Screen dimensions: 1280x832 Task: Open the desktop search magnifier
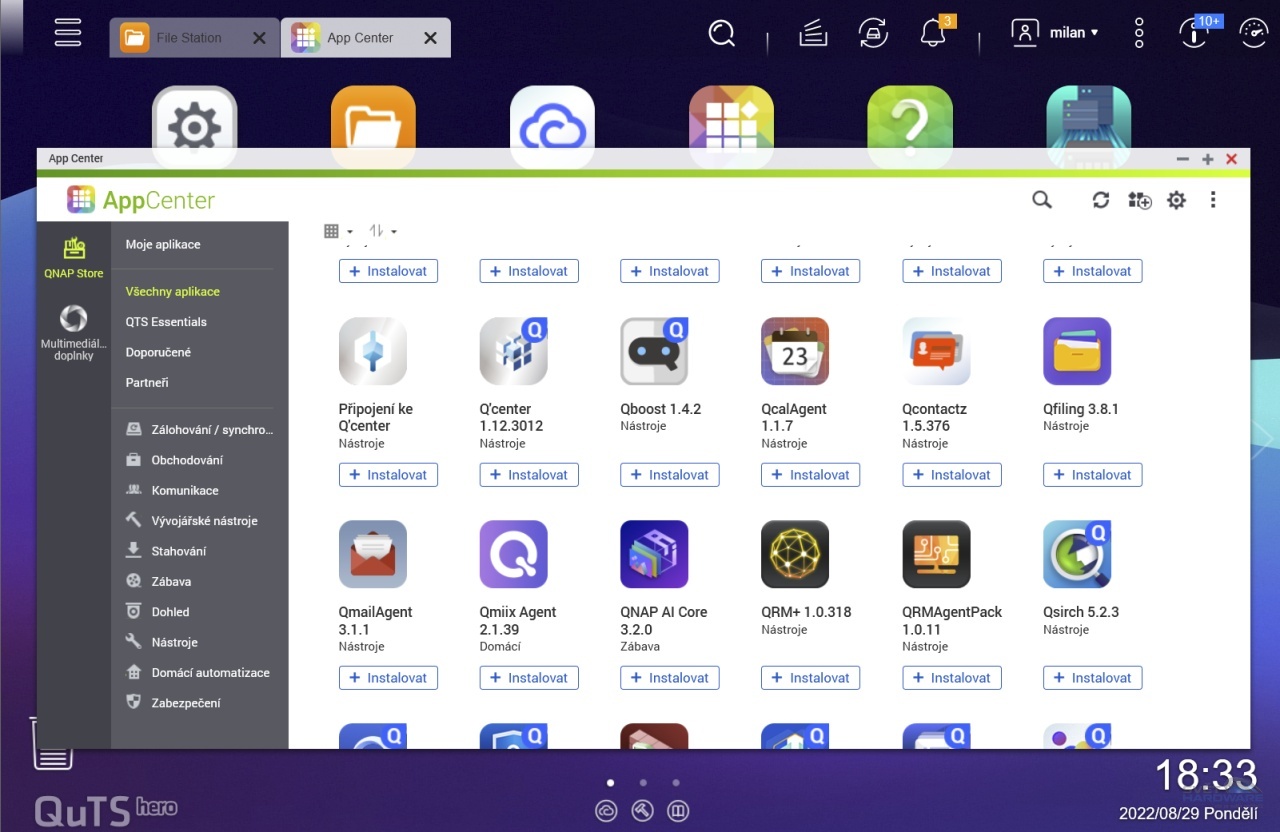tap(721, 33)
